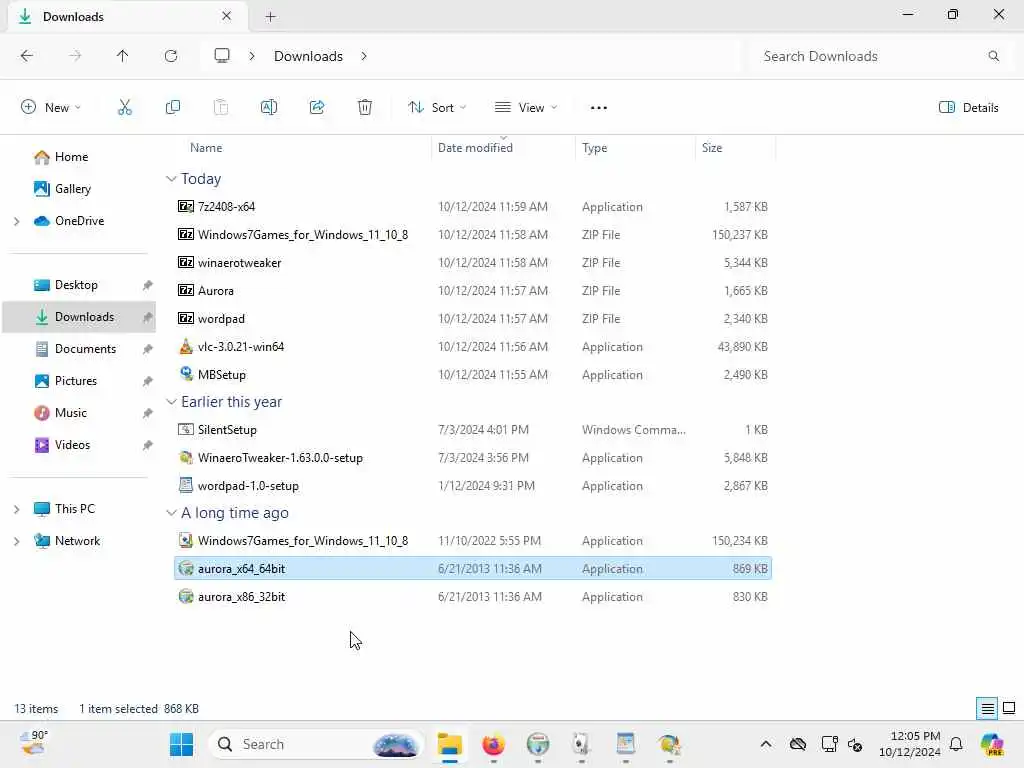Image resolution: width=1024 pixels, height=768 pixels.
Task: Collapse the Earlier this year group
Action: point(171,402)
